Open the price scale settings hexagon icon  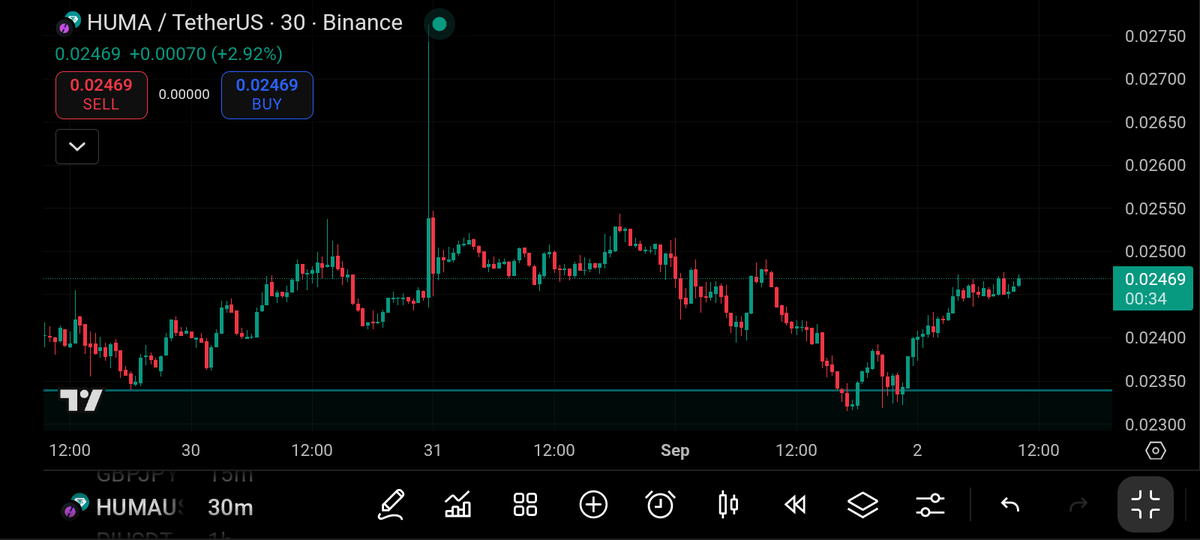tap(1156, 451)
